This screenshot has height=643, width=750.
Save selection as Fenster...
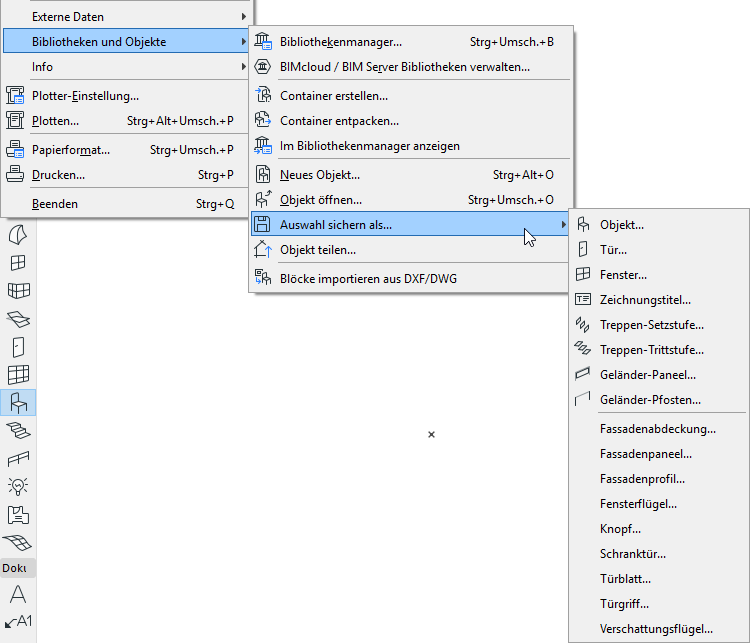(x=658, y=275)
